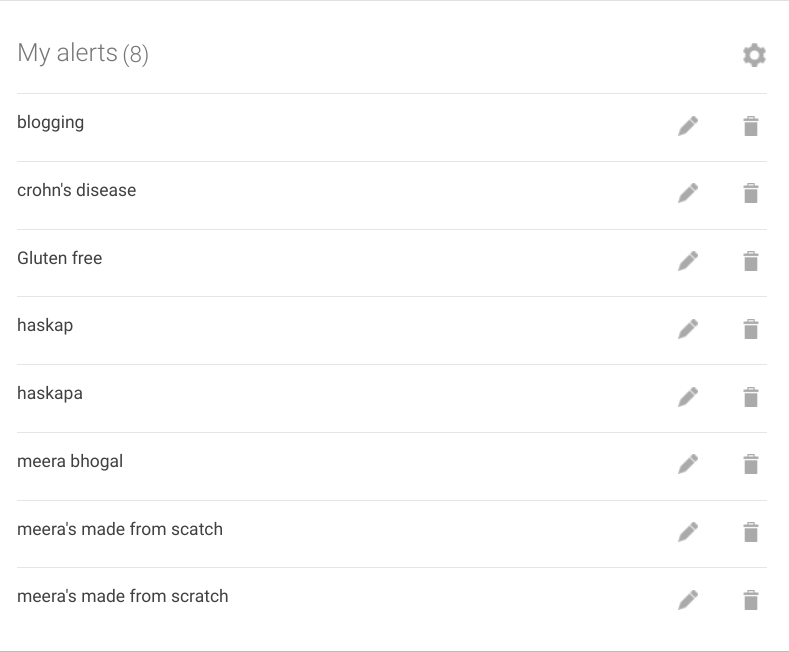Edit the haskap alert
Viewport: 789px width, 652px height.
click(x=688, y=329)
